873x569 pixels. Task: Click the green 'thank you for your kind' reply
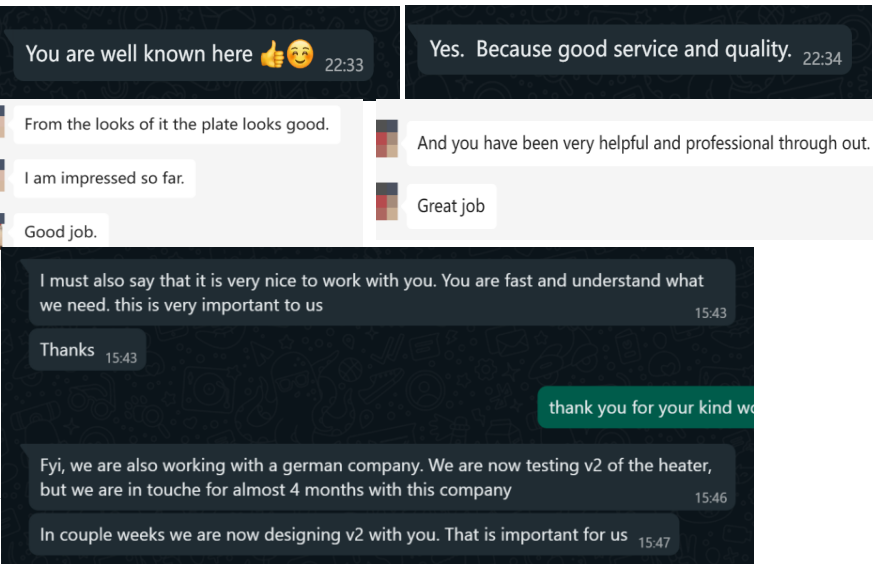tap(646, 408)
